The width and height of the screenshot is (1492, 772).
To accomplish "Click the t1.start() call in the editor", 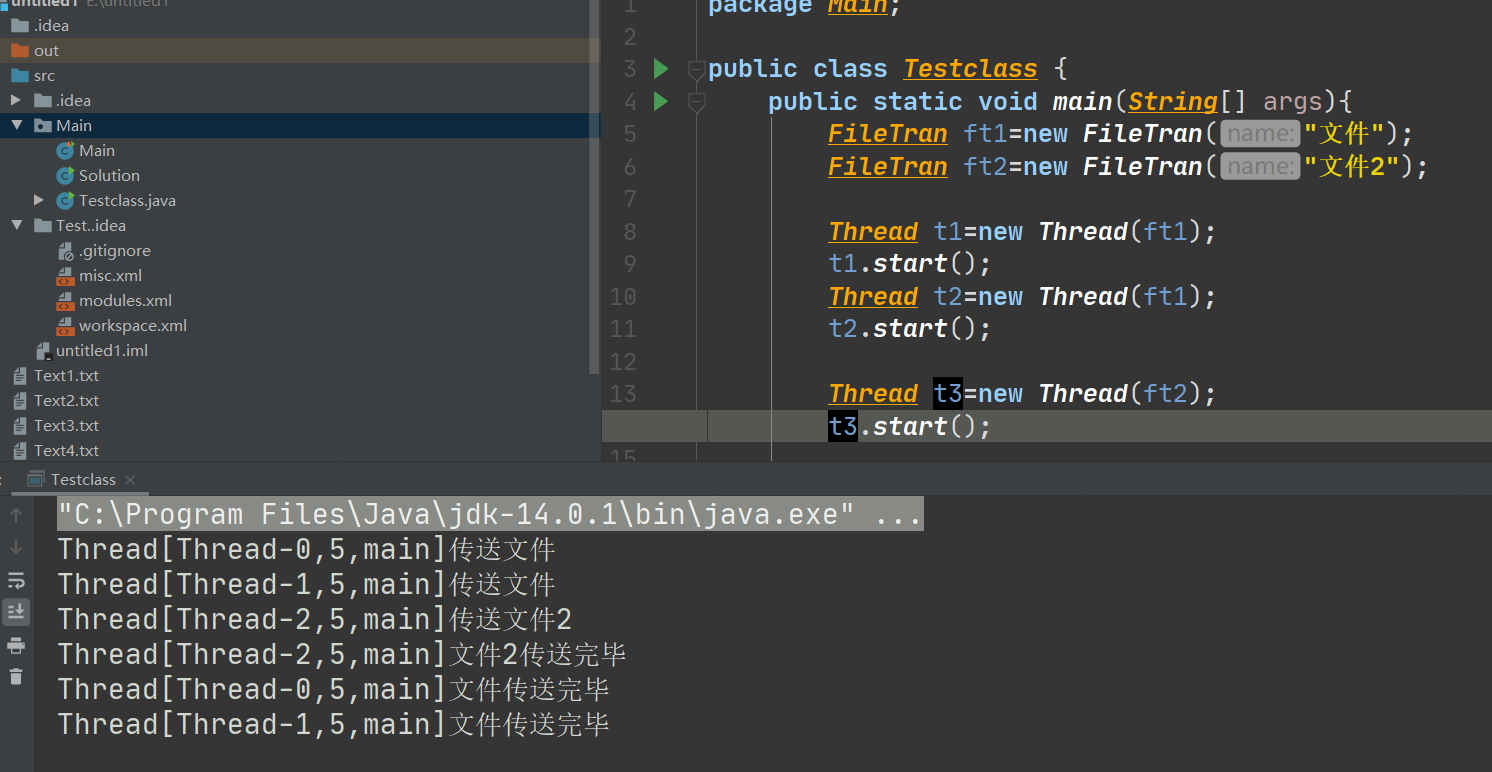I will (x=910, y=264).
